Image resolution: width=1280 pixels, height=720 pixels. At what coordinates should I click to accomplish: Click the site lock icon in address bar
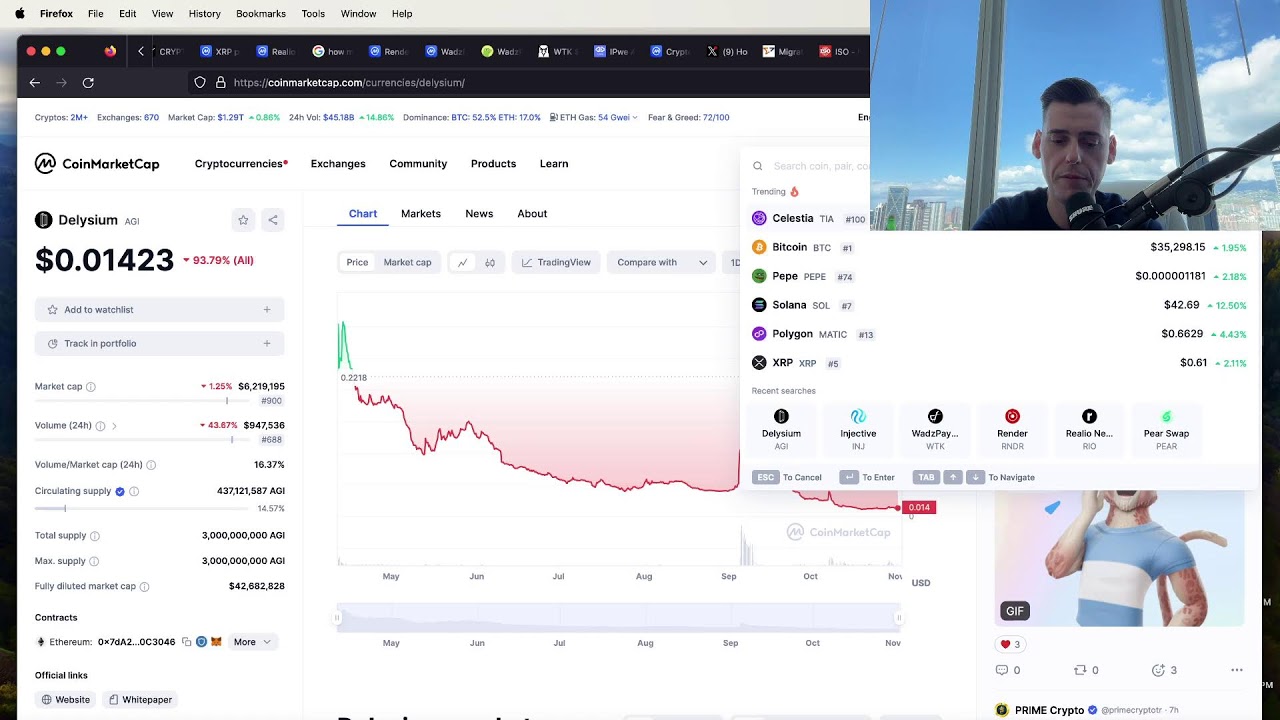[x=219, y=83]
